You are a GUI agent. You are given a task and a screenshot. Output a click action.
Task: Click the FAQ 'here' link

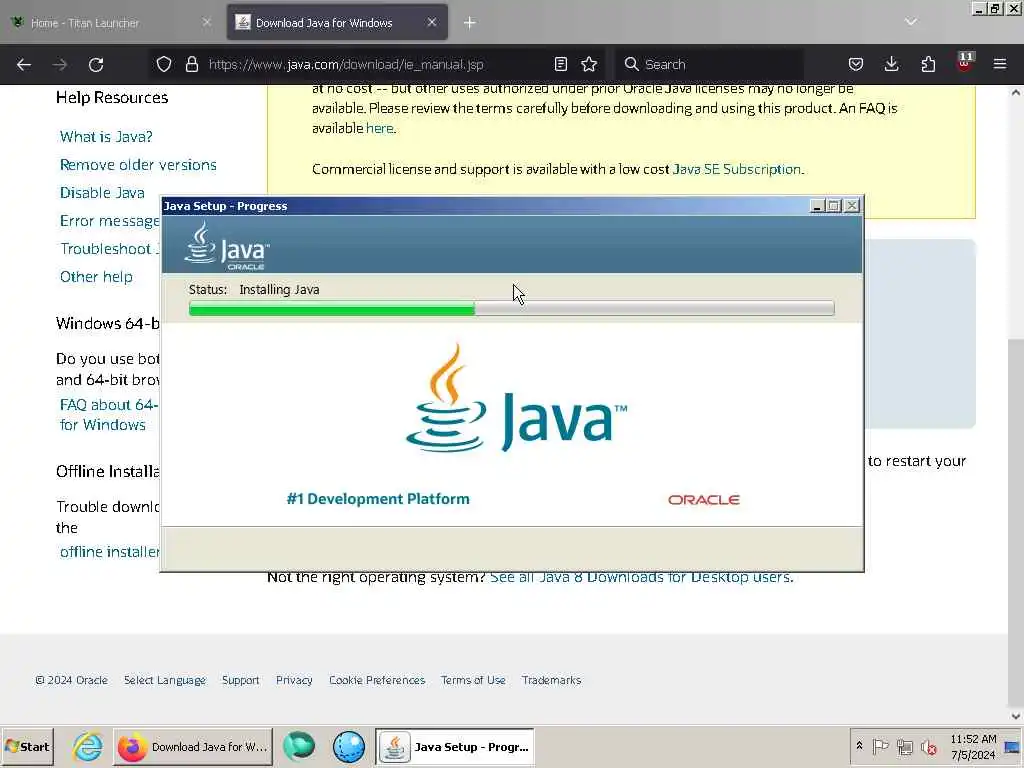[x=379, y=128]
